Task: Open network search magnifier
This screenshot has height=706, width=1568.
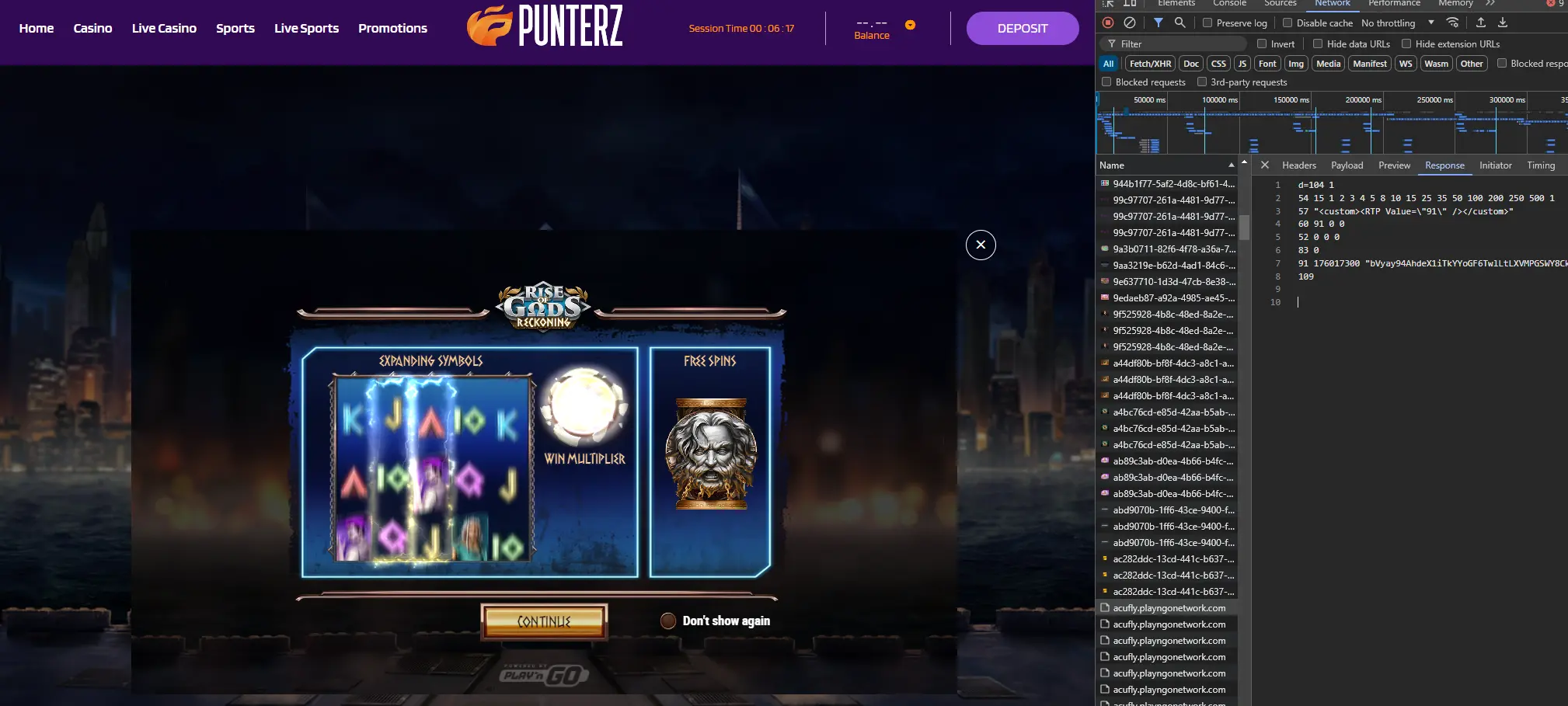Action: pos(1179,23)
